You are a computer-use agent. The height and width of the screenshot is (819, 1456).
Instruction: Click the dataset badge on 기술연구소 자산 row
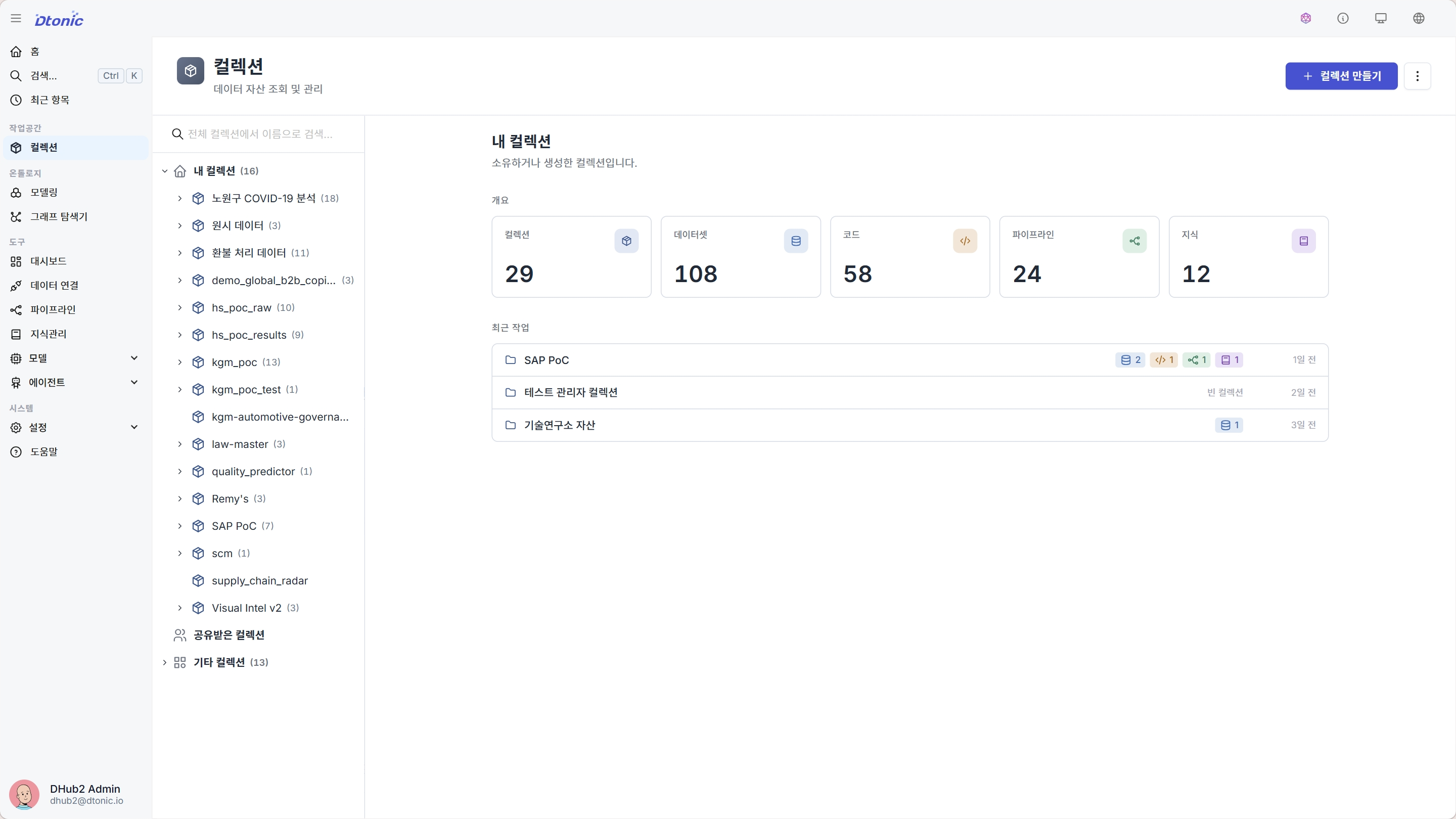[1230, 425]
